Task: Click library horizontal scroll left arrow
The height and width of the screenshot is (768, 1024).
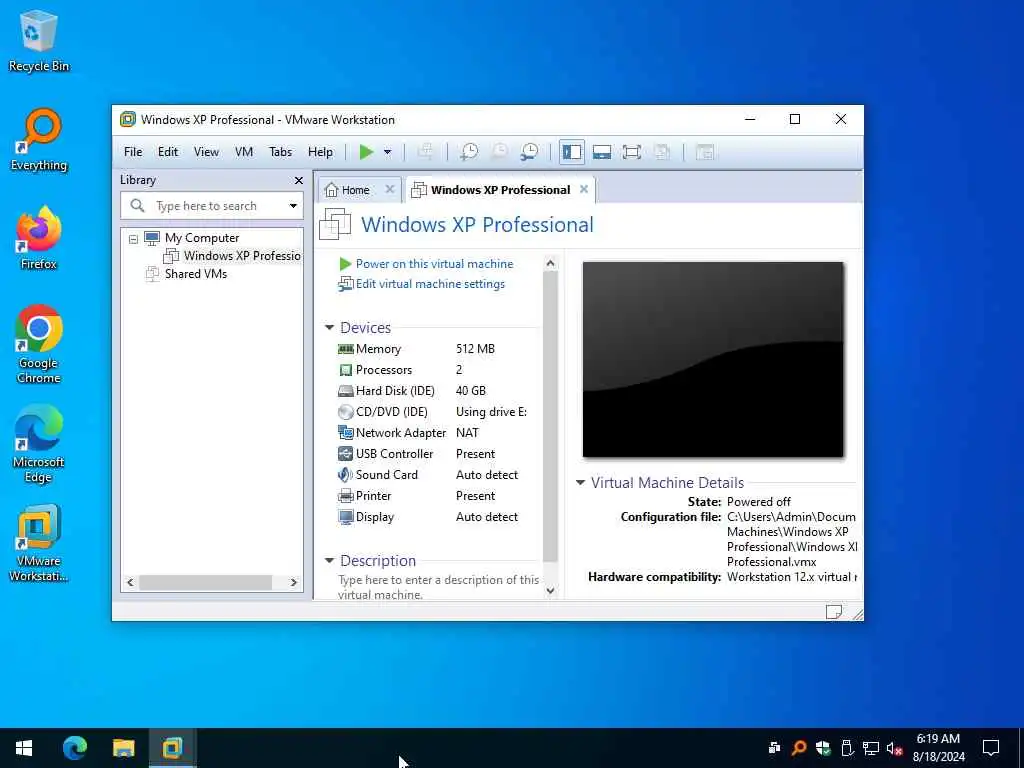Action: (130, 582)
